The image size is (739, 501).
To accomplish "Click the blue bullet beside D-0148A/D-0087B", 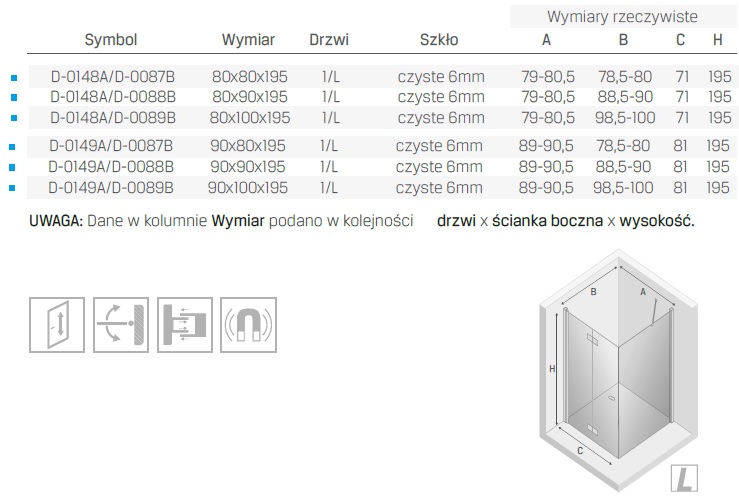I will click(13, 76).
